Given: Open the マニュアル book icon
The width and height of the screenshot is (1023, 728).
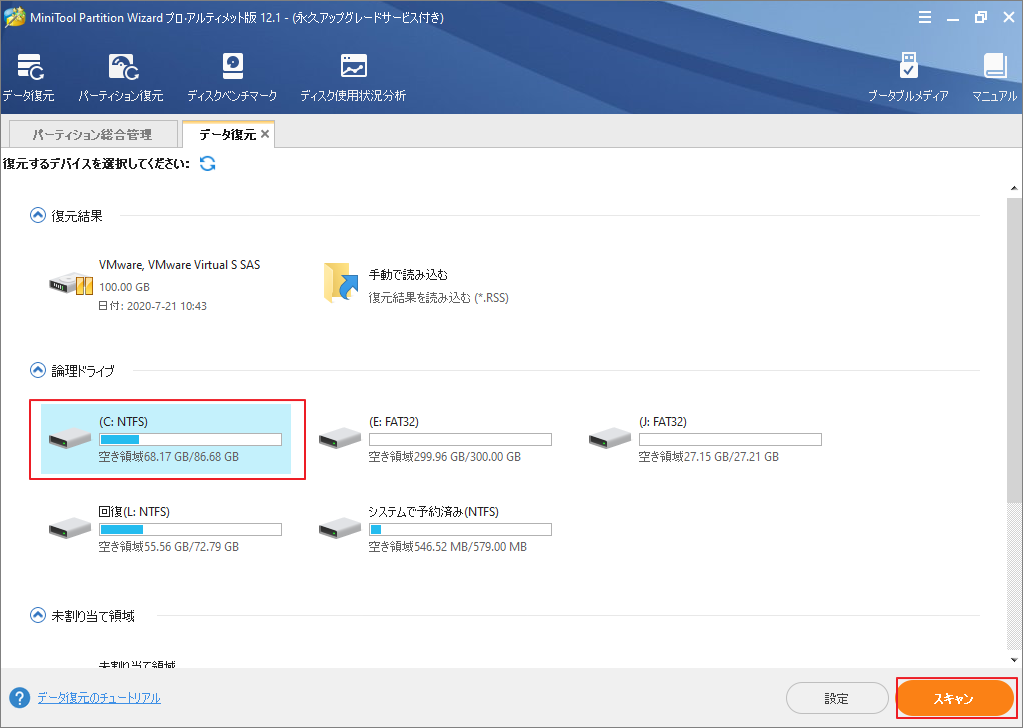Looking at the screenshot, I should (995, 67).
